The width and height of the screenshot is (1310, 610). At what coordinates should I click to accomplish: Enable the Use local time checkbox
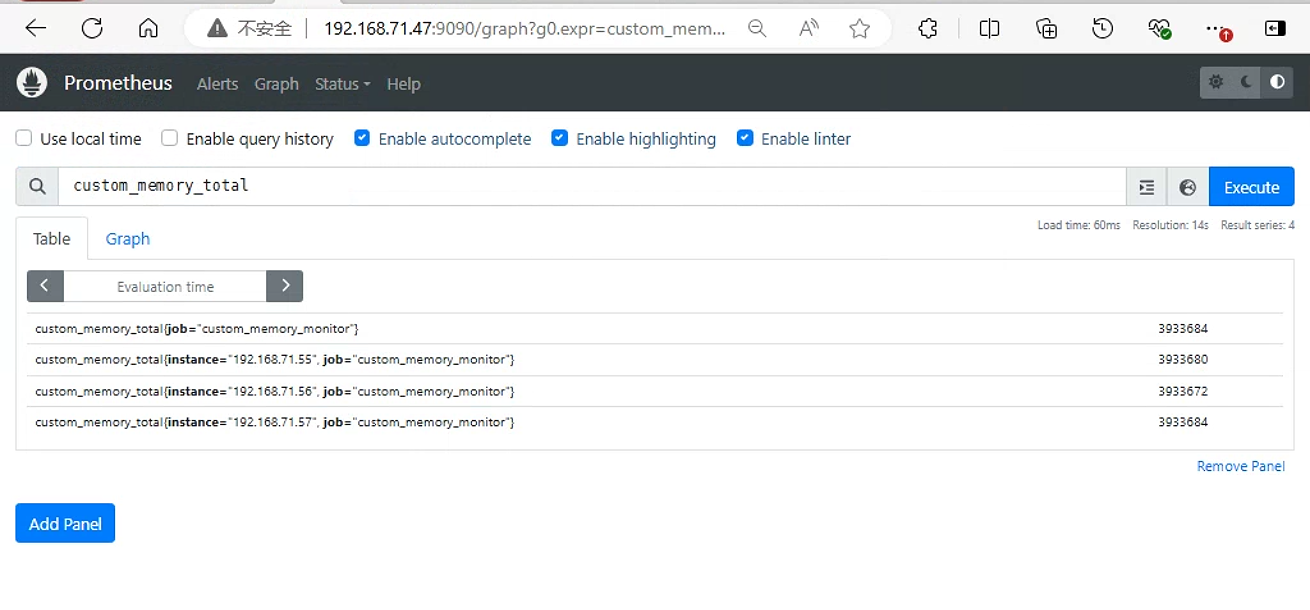click(x=24, y=138)
